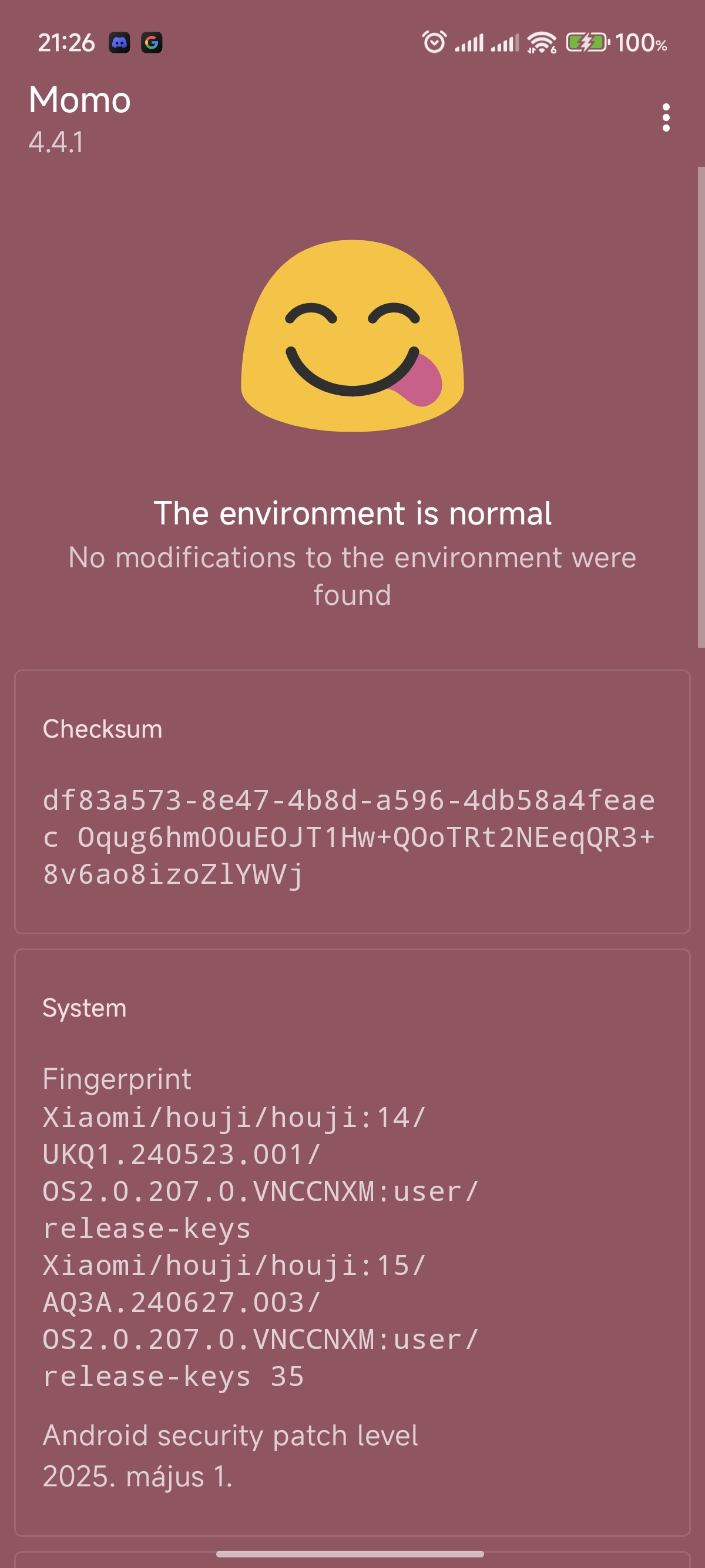Open the three-dot overflow menu
The image size is (705, 1568).
point(666,117)
